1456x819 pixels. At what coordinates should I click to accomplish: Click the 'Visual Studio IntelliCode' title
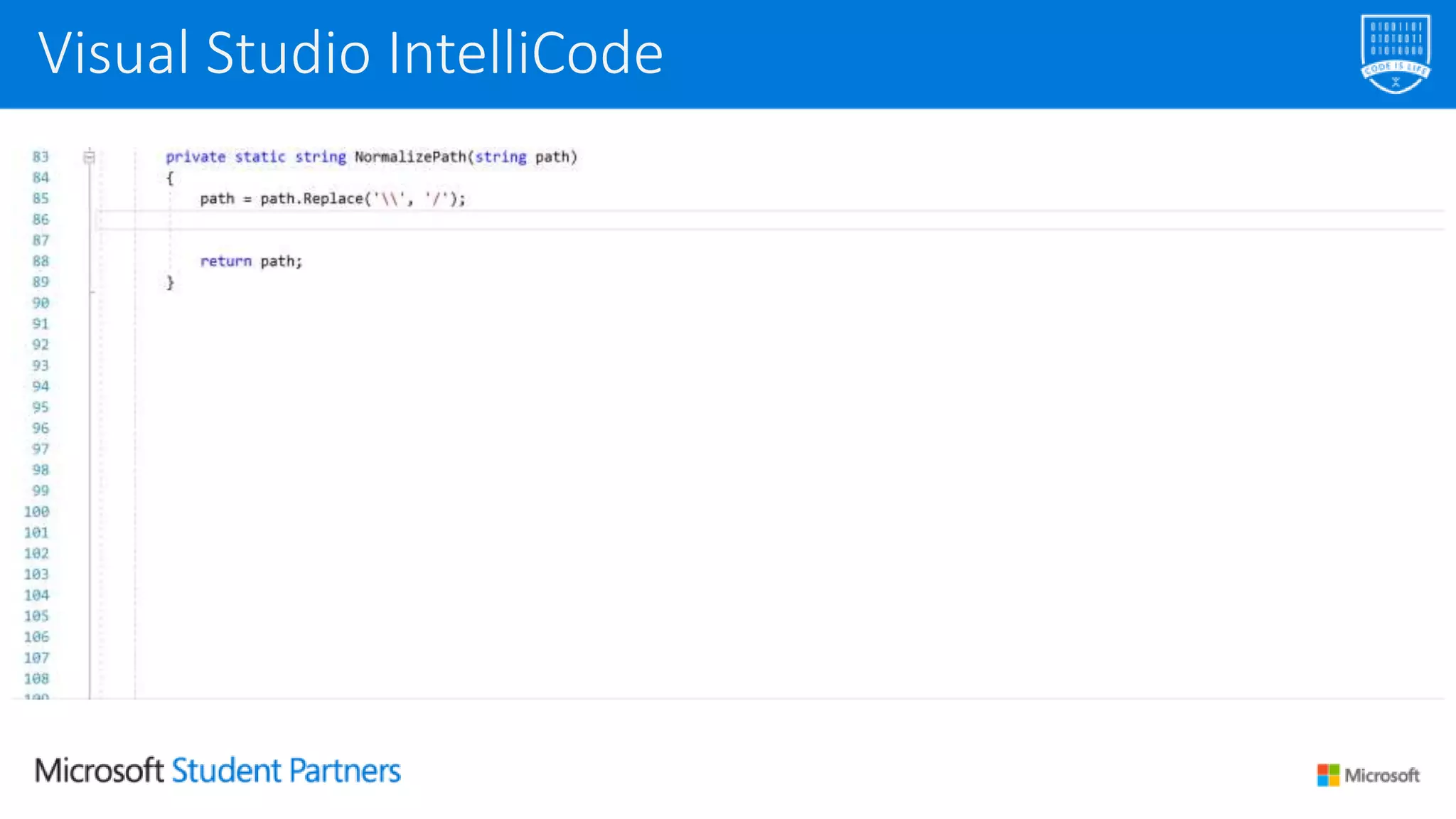point(350,53)
